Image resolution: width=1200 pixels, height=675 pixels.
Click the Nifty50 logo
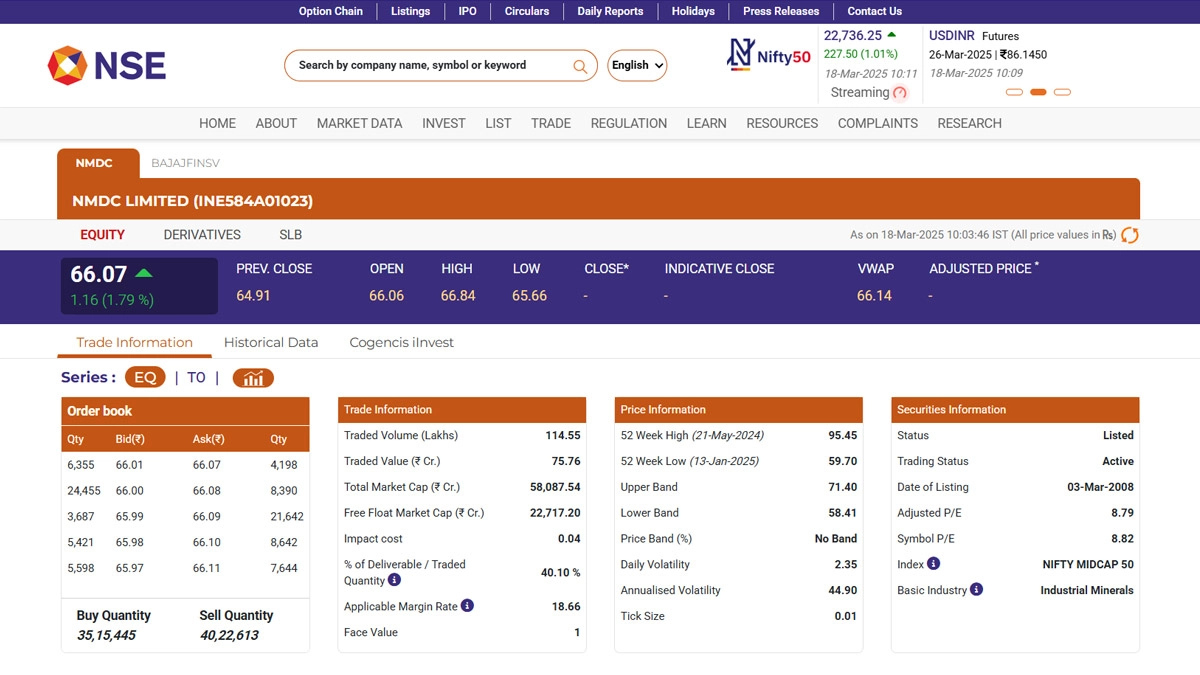coord(768,55)
